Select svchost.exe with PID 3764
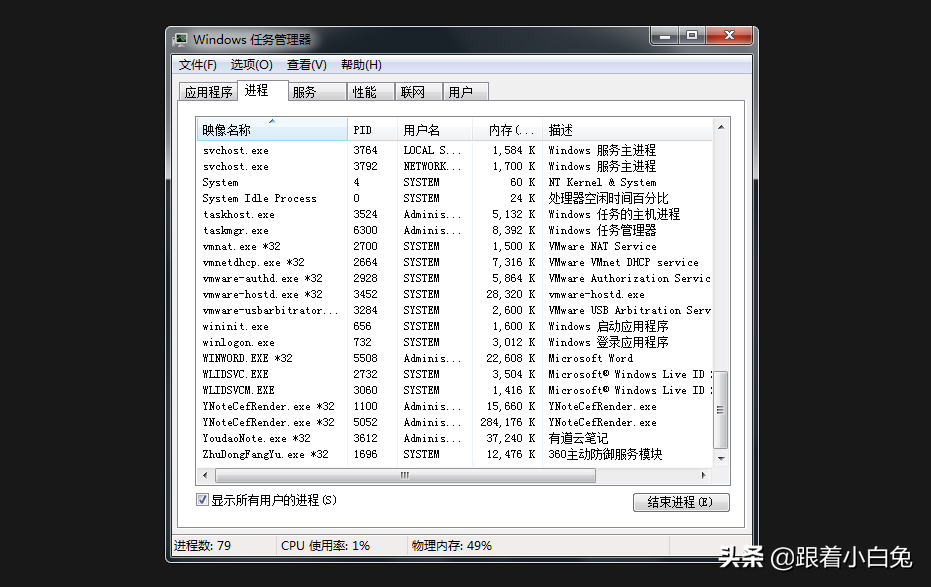The width and height of the screenshot is (931, 587). 454,150
